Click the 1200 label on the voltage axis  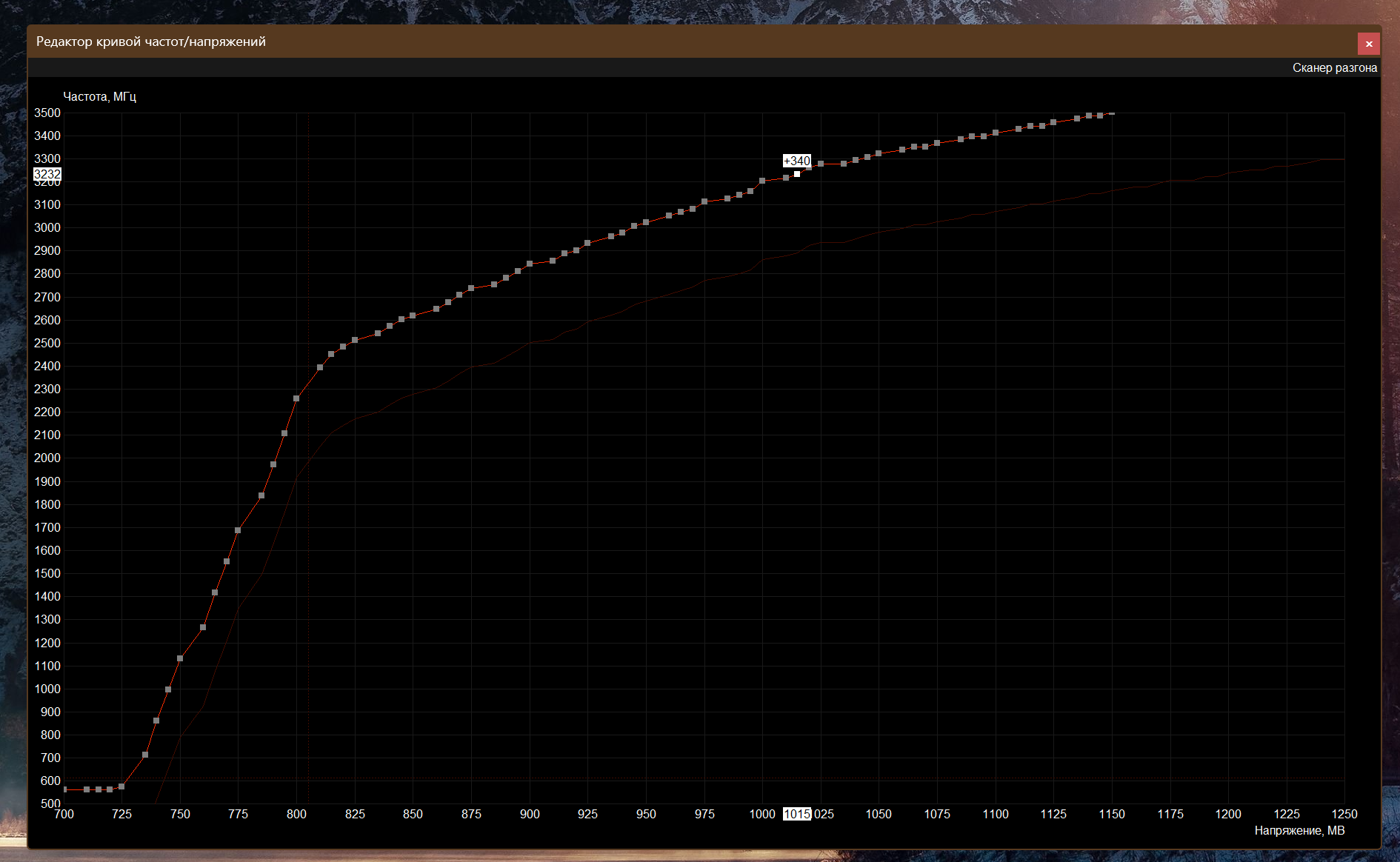[1228, 814]
